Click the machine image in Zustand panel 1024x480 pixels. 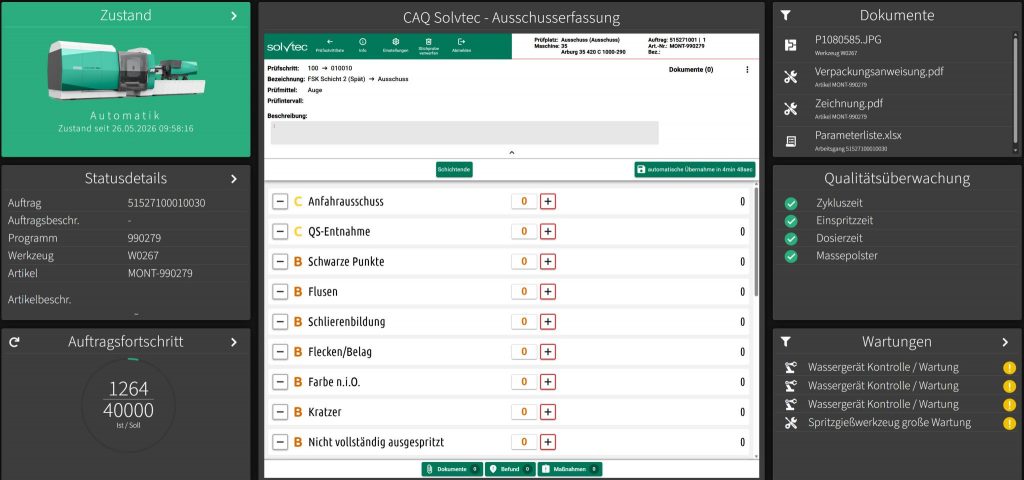point(126,69)
